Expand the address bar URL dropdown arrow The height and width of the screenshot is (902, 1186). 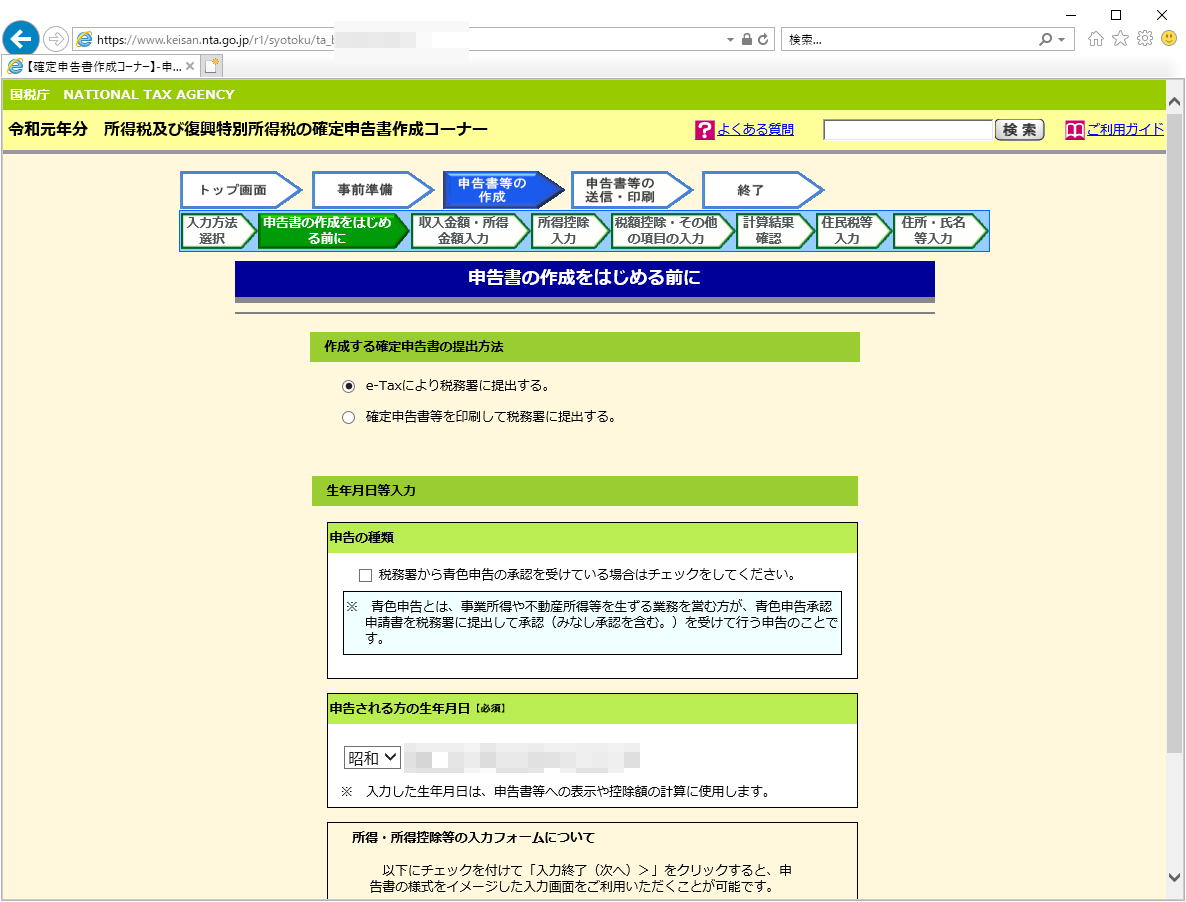pyautogui.click(x=730, y=39)
